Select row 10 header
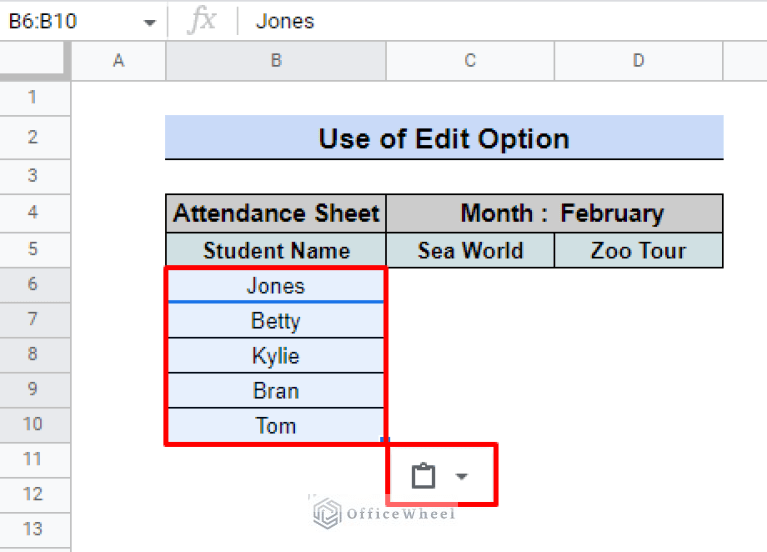767x552 pixels. [35, 425]
